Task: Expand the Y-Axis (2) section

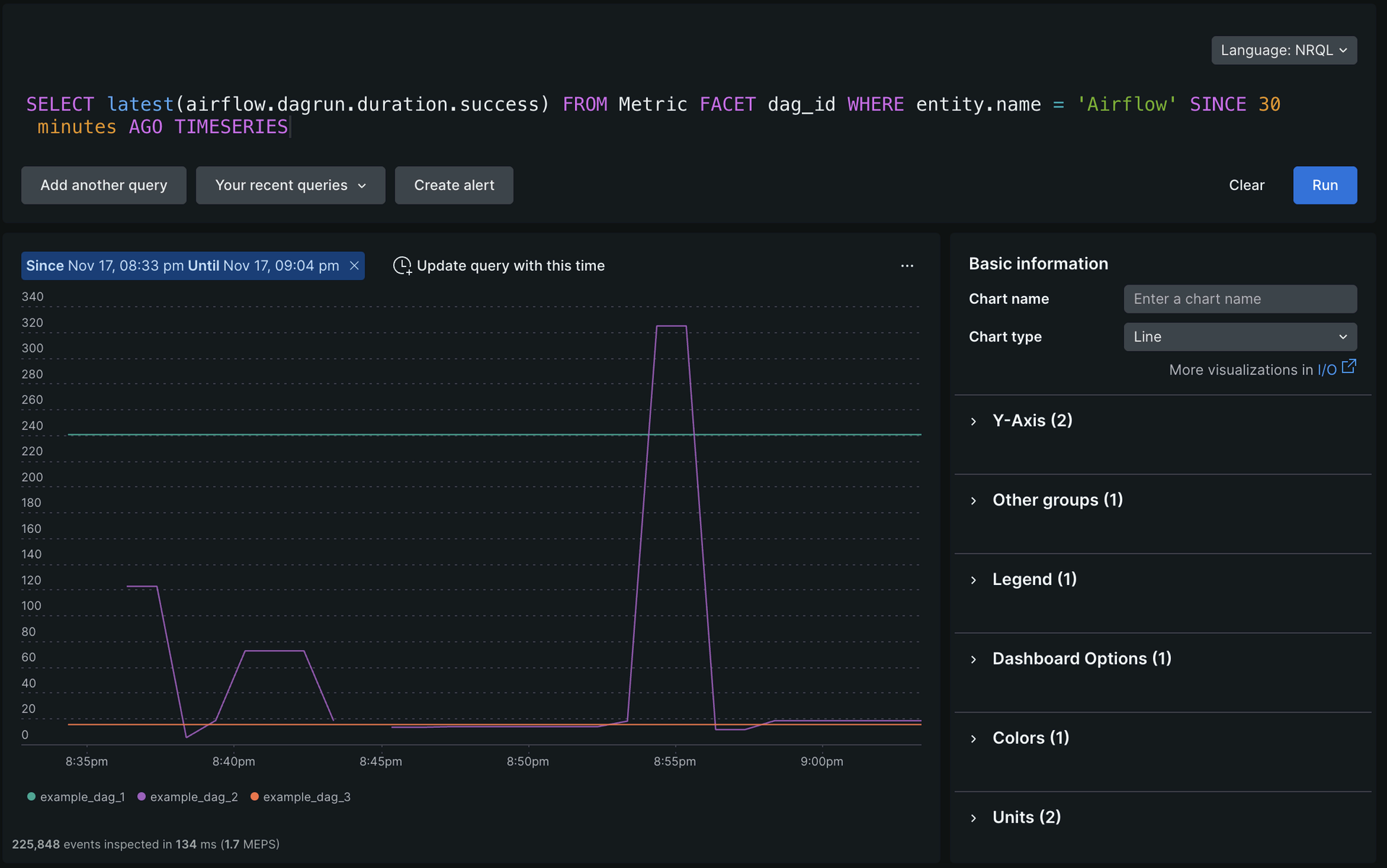Action: 1032,420
